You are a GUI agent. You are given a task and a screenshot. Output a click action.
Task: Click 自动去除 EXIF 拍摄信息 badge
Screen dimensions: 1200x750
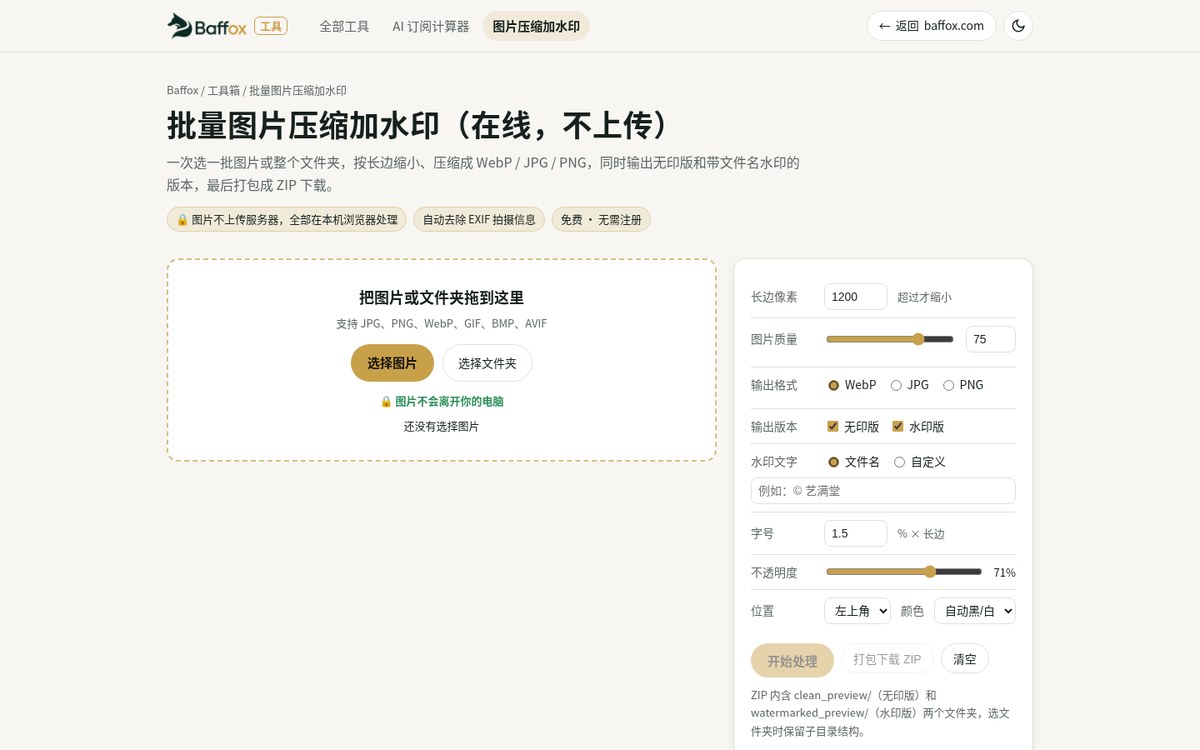point(479,219)
